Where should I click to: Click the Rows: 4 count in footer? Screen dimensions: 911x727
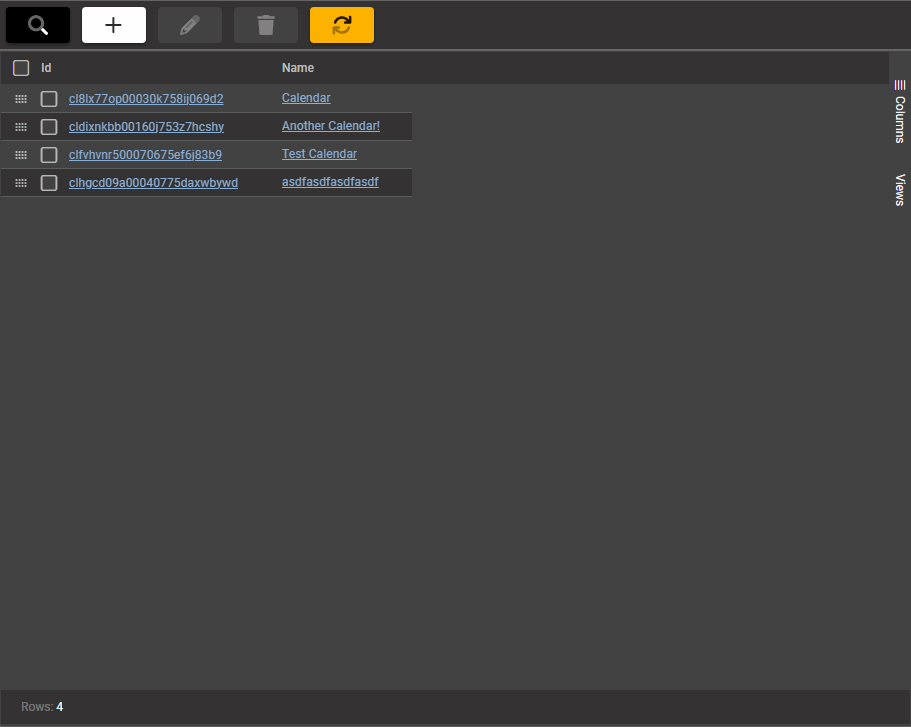[x=42, y=707]
